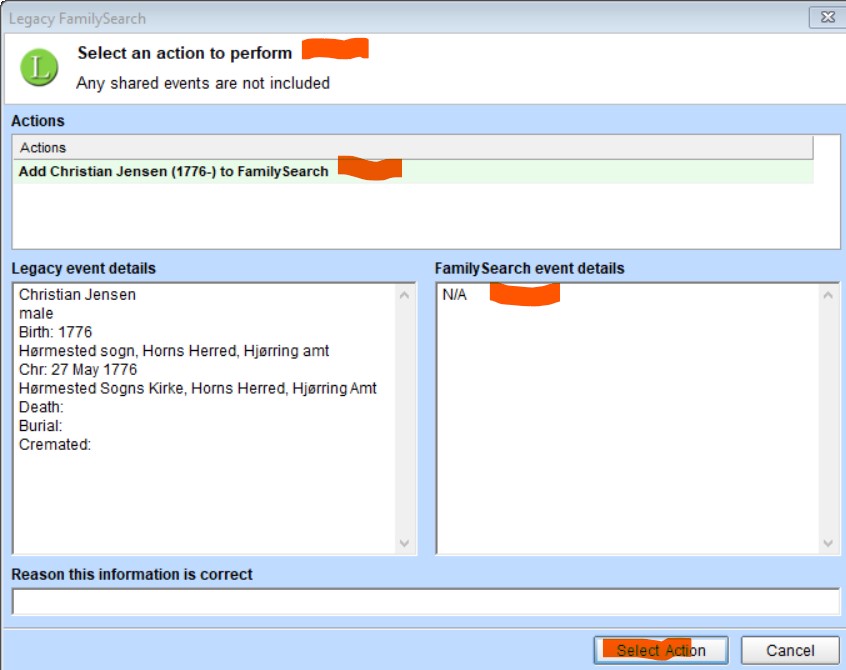The height and width of the screenshot is (670, 846).
Task: Close the Legacy FamilySearch dialog
Action: coord(827,17)
